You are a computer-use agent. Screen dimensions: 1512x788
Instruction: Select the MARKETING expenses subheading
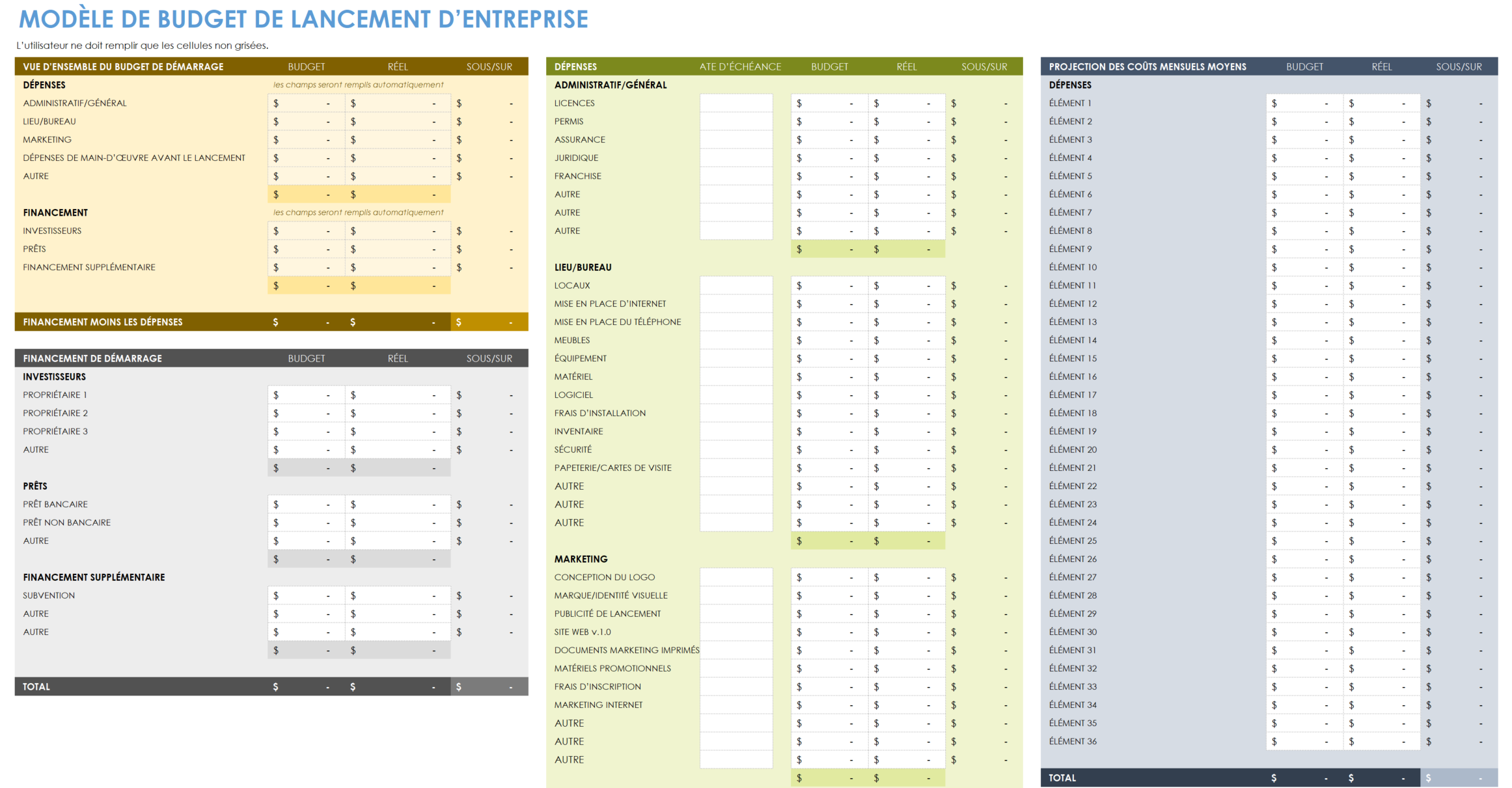point(581,559)
